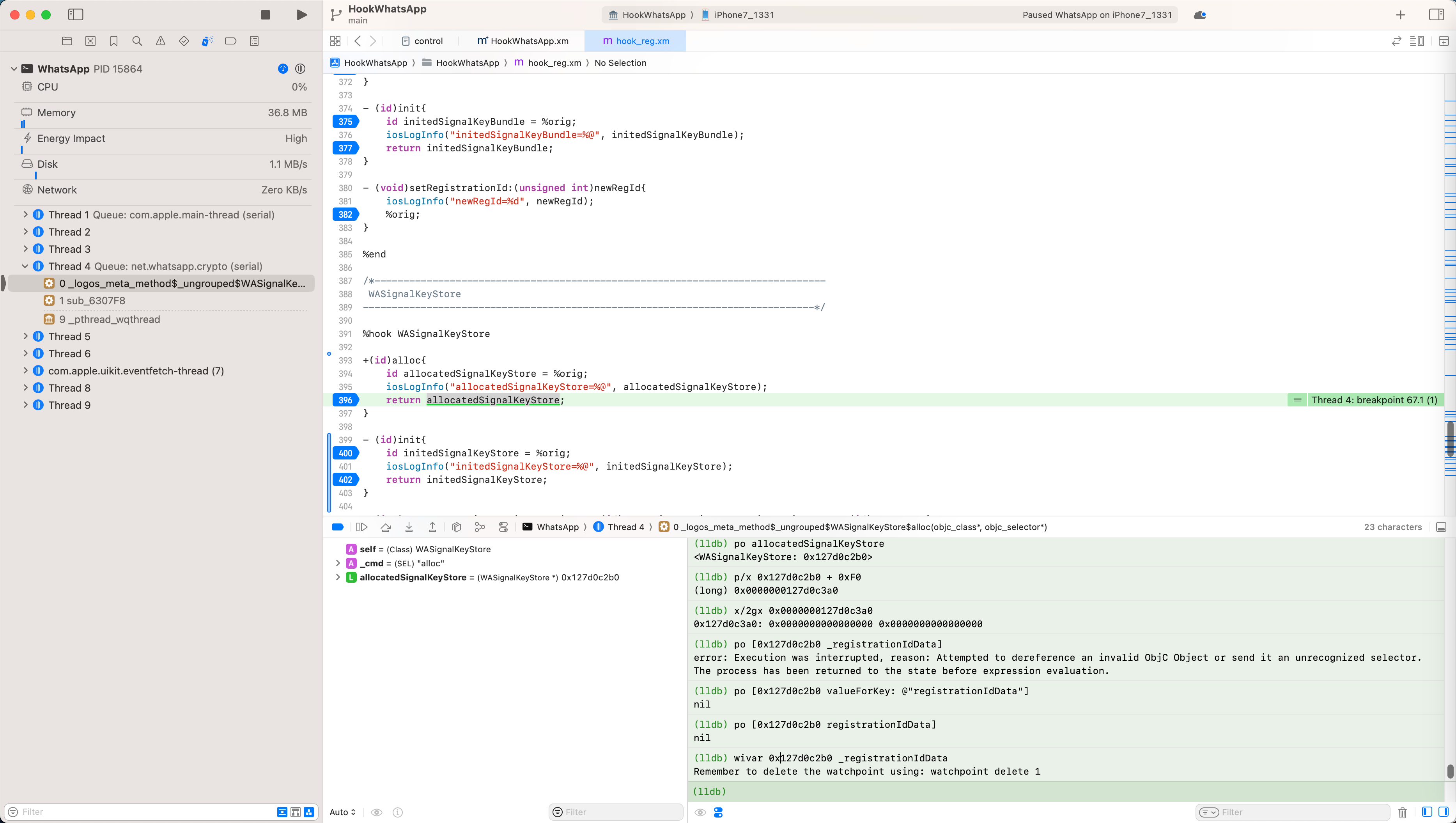Go forward in editor history
This screenshot has width=1456, height=823.
pos(373,41)
